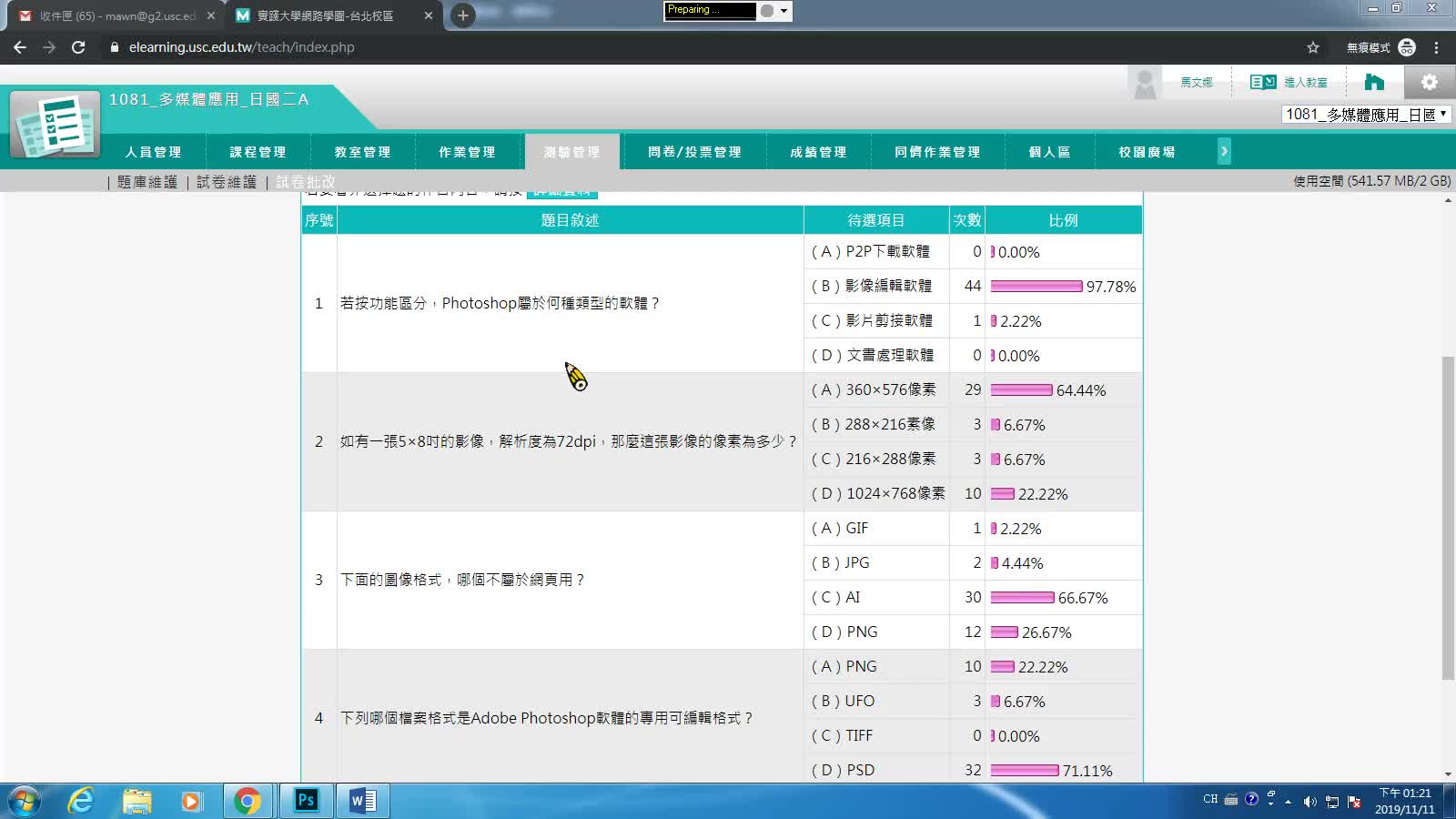The width and height of the screenshot is (1456, 819).
Task: Open the 課程管理 menu
Action: click(258, 152)
